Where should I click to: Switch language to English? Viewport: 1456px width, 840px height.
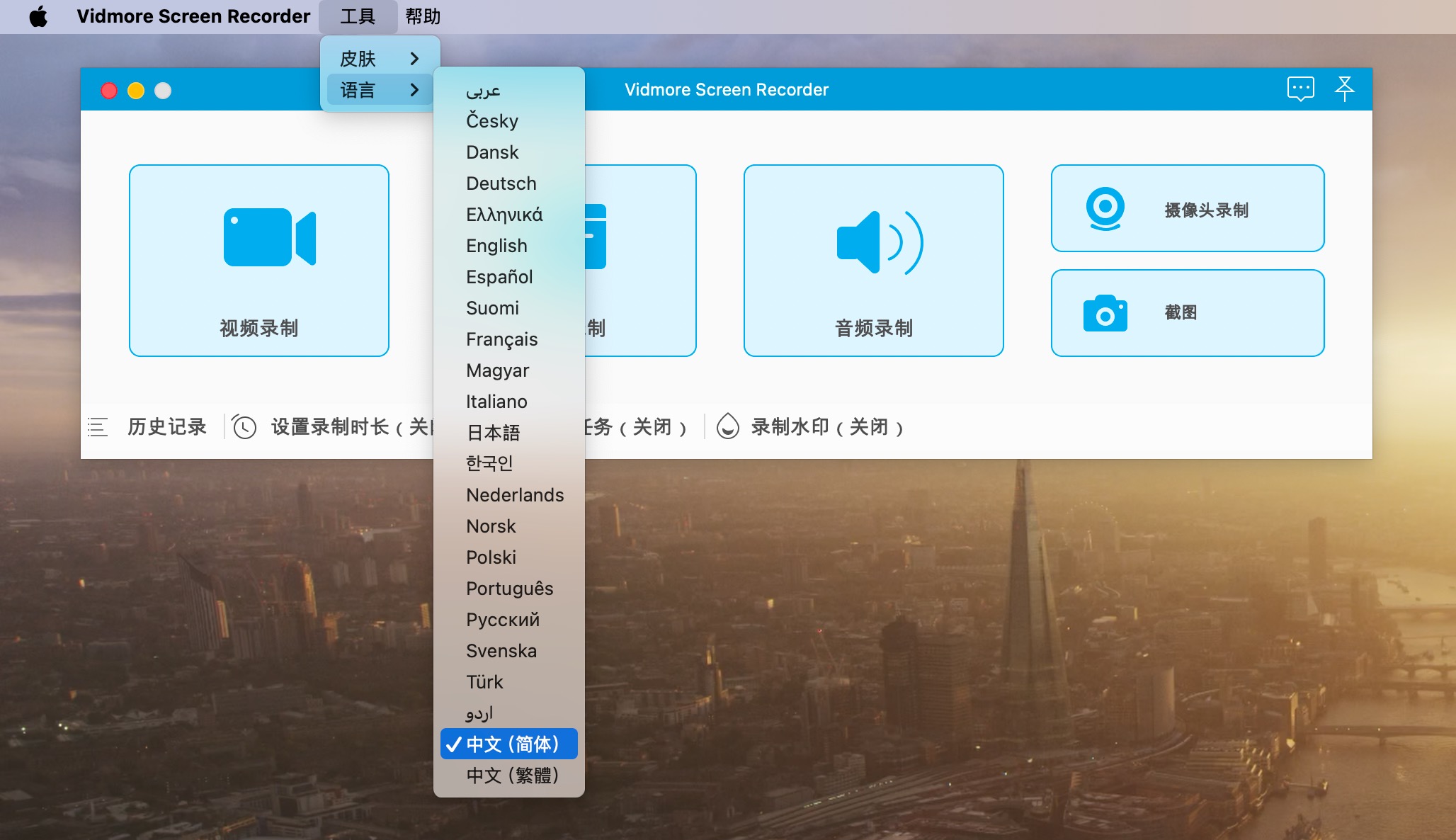(496, 246)
